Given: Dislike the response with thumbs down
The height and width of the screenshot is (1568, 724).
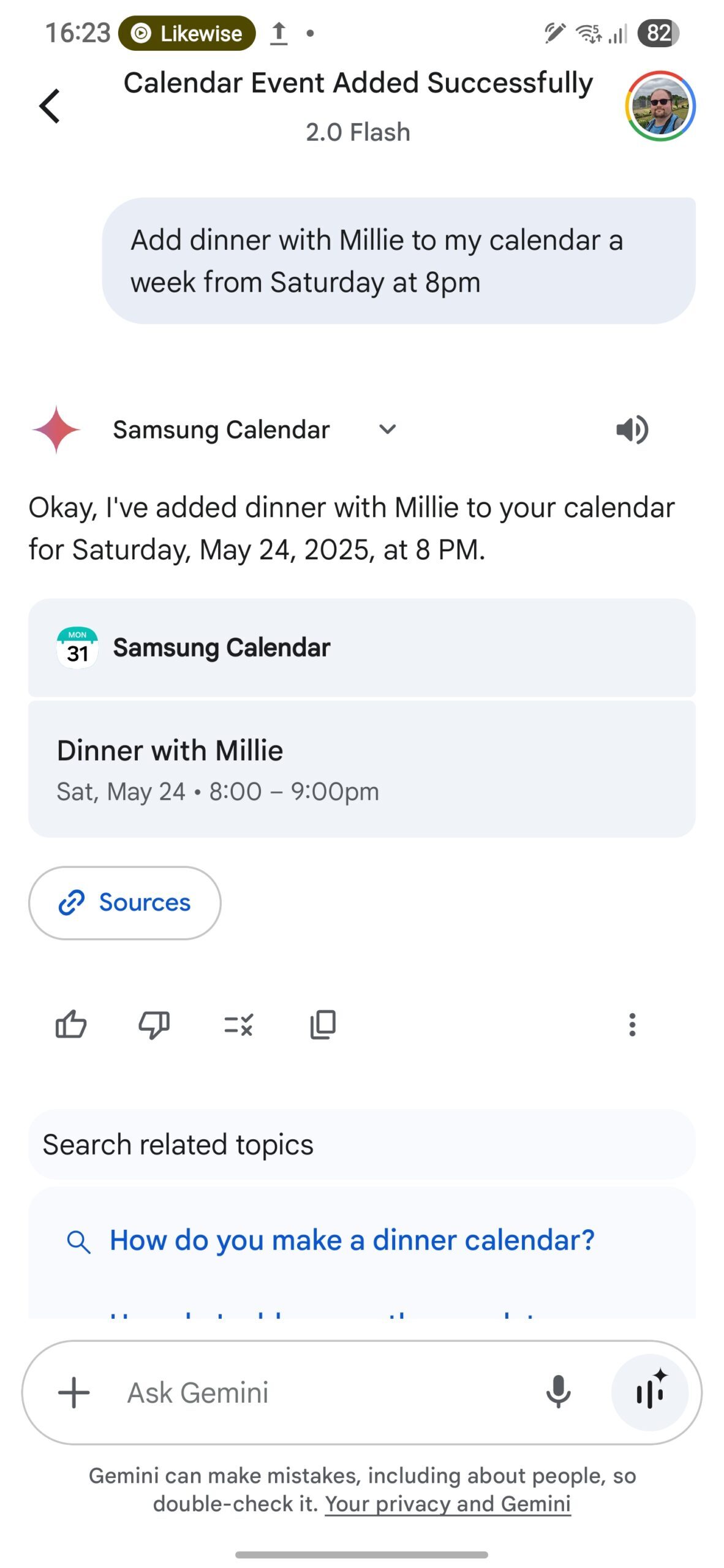Looking at the screenshot, I should (x=154, y=1024).
